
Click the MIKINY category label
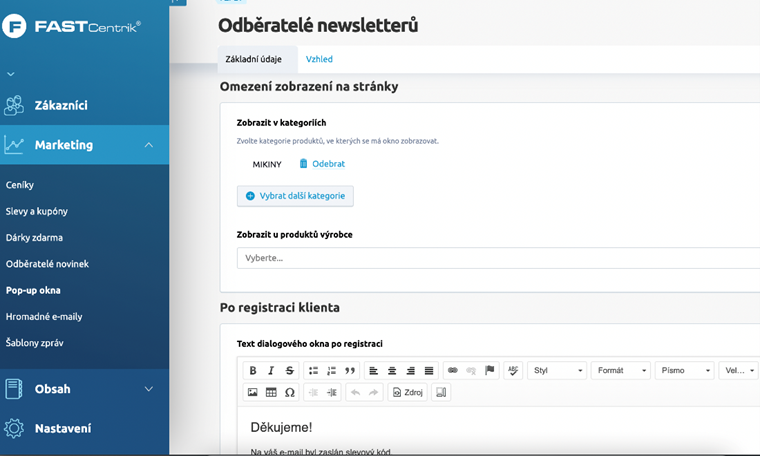(x=267, y=164)
